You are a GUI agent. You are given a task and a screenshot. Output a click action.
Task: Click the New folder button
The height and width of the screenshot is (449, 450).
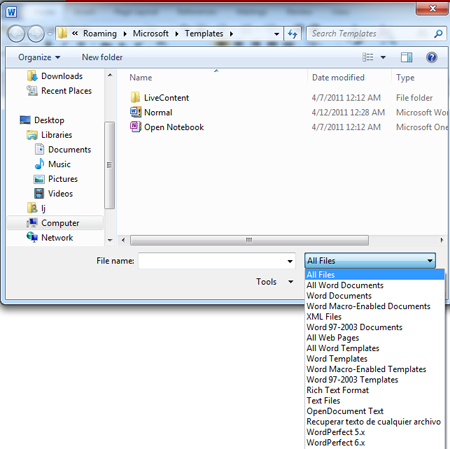coord(102,57)
